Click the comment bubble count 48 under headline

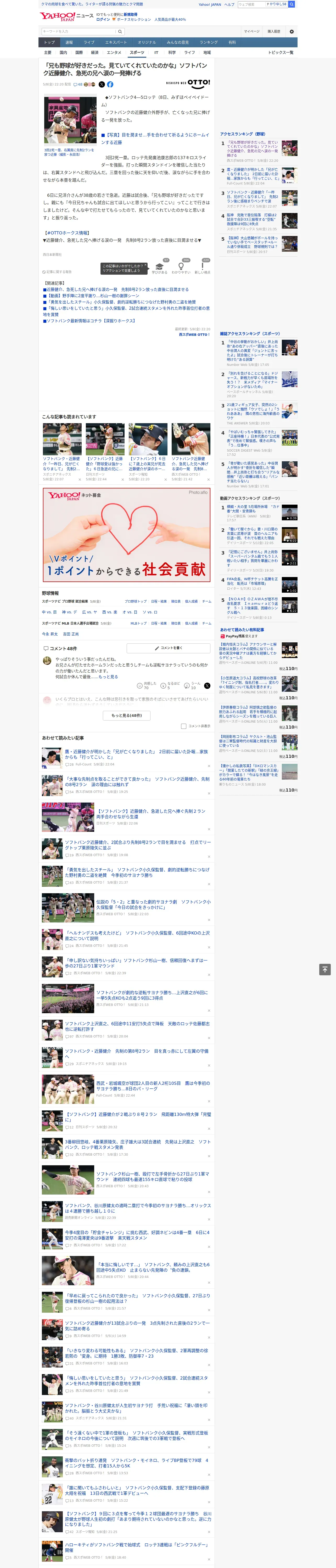[78, 85]
